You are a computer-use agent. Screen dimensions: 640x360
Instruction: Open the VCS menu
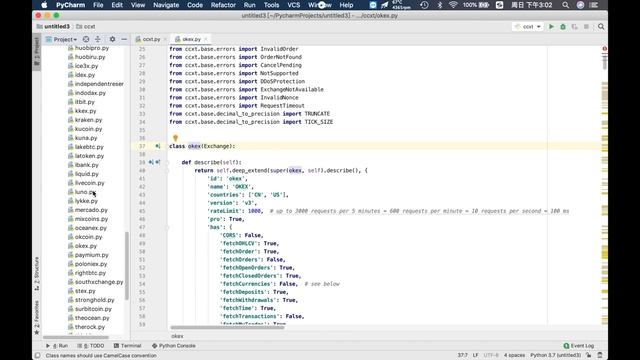[x=293, y=5]
